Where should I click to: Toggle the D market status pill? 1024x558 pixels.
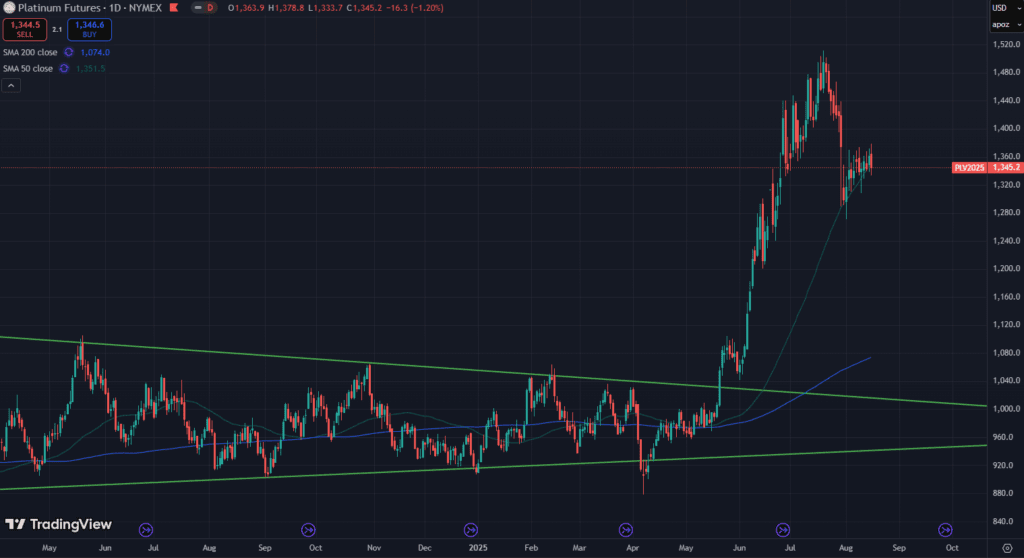tap(211, 7)
